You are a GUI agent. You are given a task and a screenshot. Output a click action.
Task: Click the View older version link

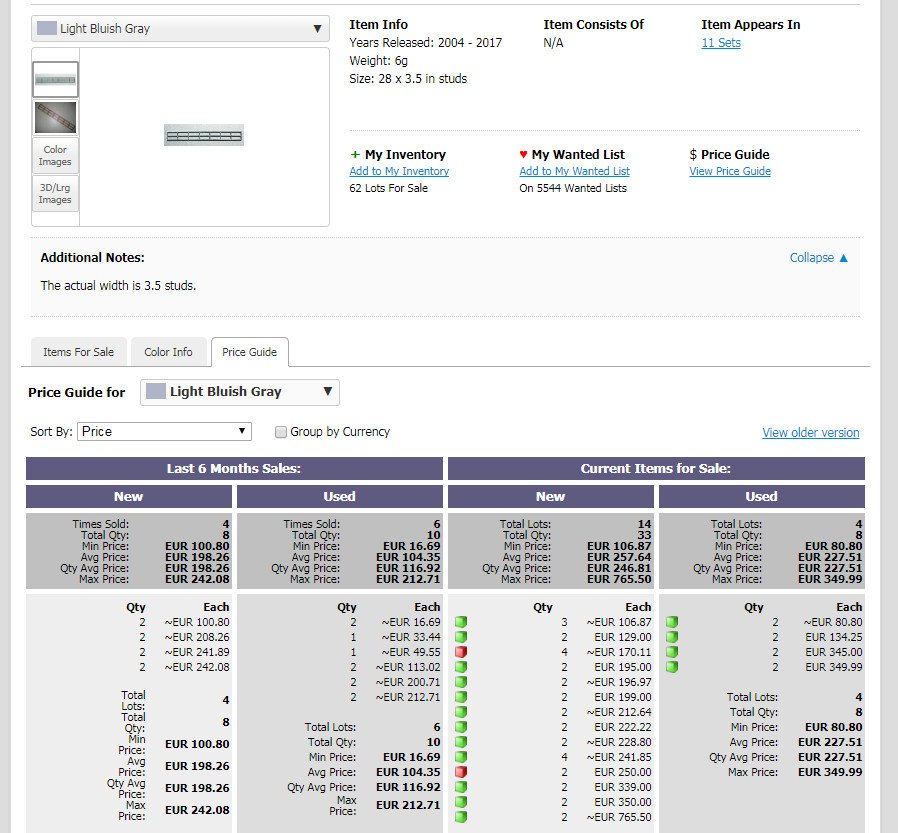(810, 433)
